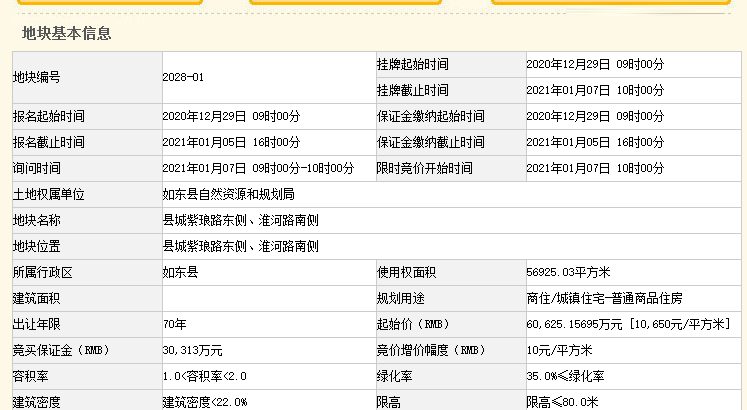The height and width of the screenshot is (410, 747).
Task: Select the 竞价增价幅度 value 10元/平方米
Action: coord(559,350)
